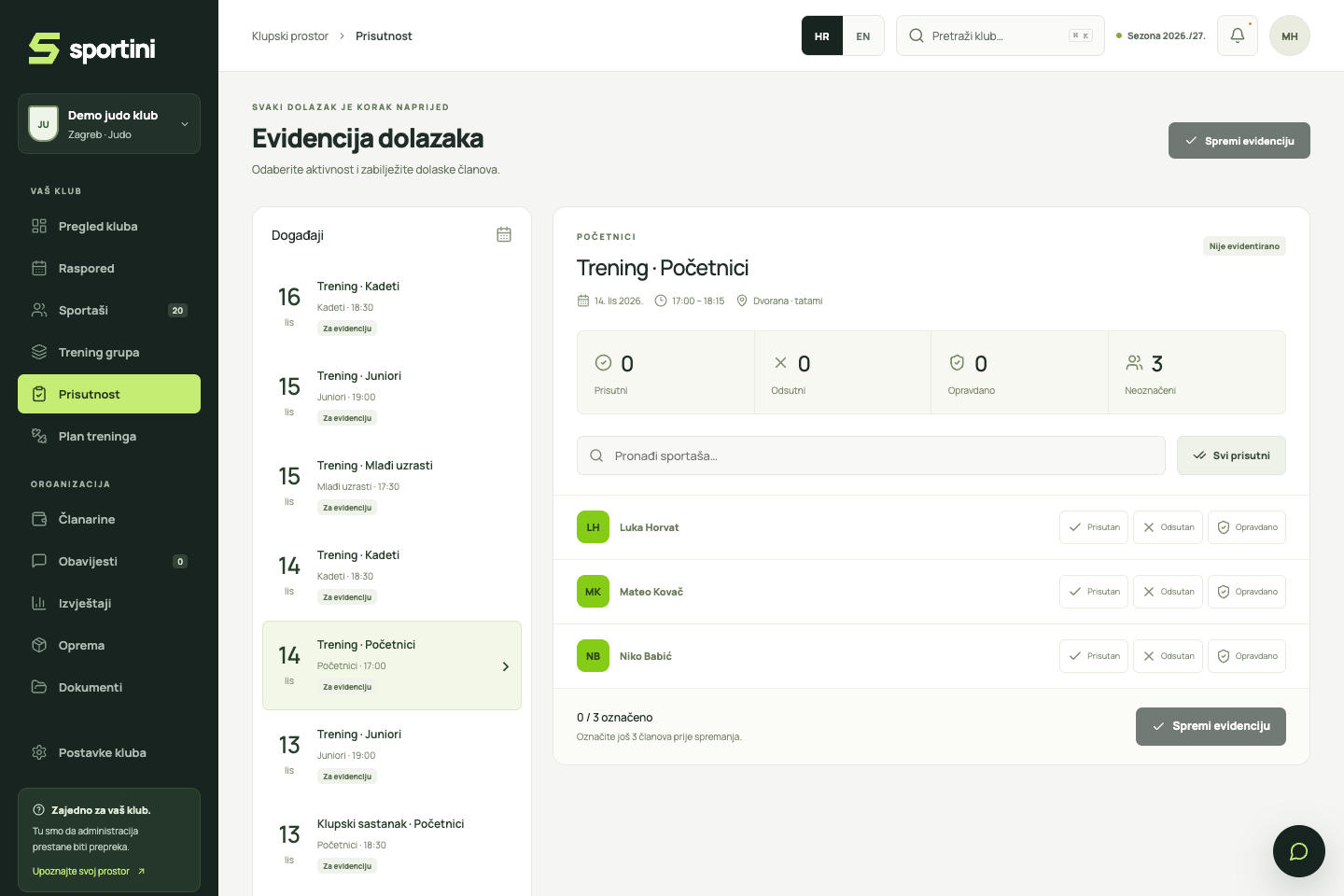Click chevron on Trening · Početnici event
Image resolution: width=1344 pixels, height=896 pixels.
point(506,666)
